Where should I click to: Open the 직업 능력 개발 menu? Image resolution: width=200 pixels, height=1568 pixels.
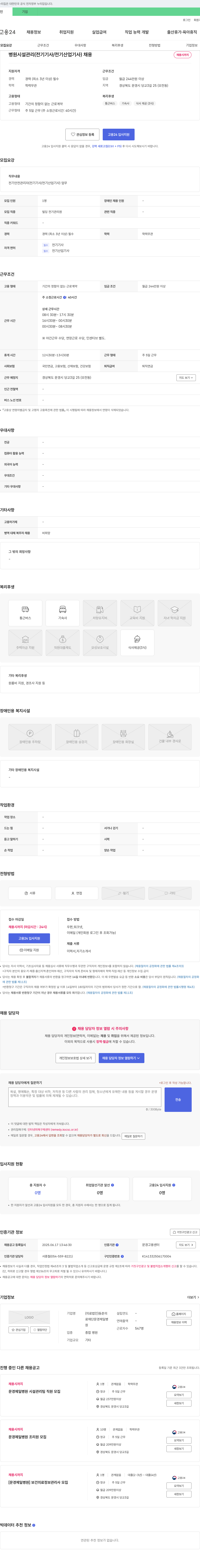coord(137,32)
